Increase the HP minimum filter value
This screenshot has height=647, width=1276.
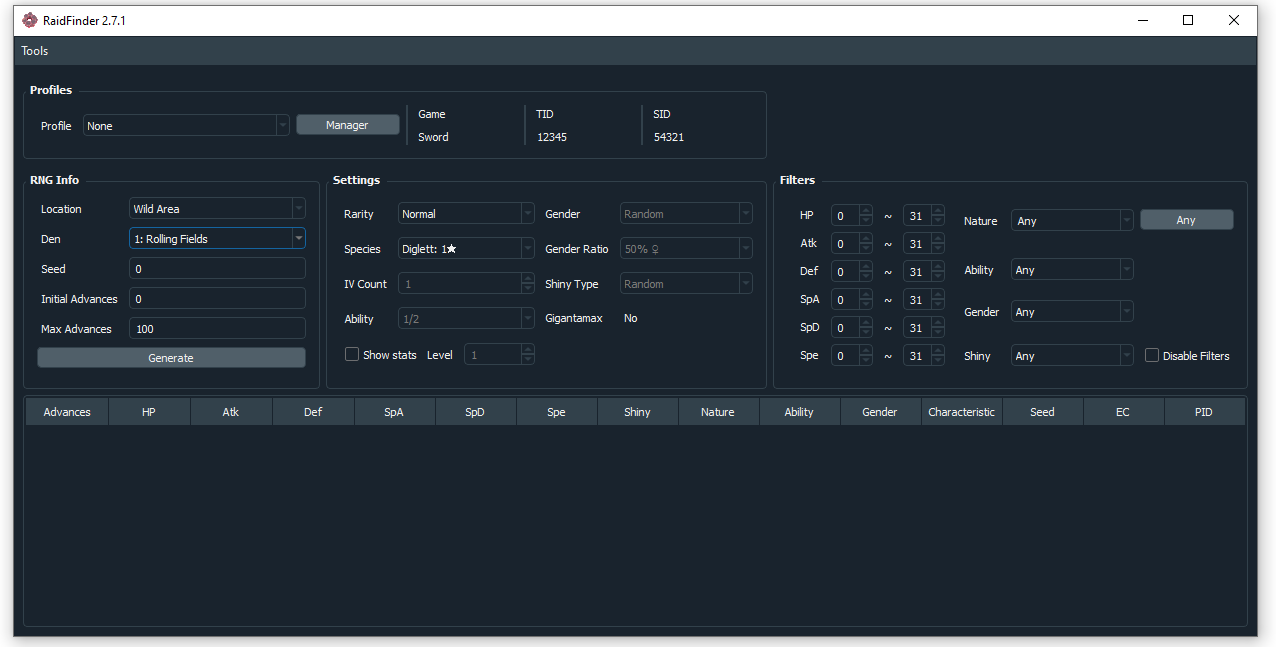[866, 211]
